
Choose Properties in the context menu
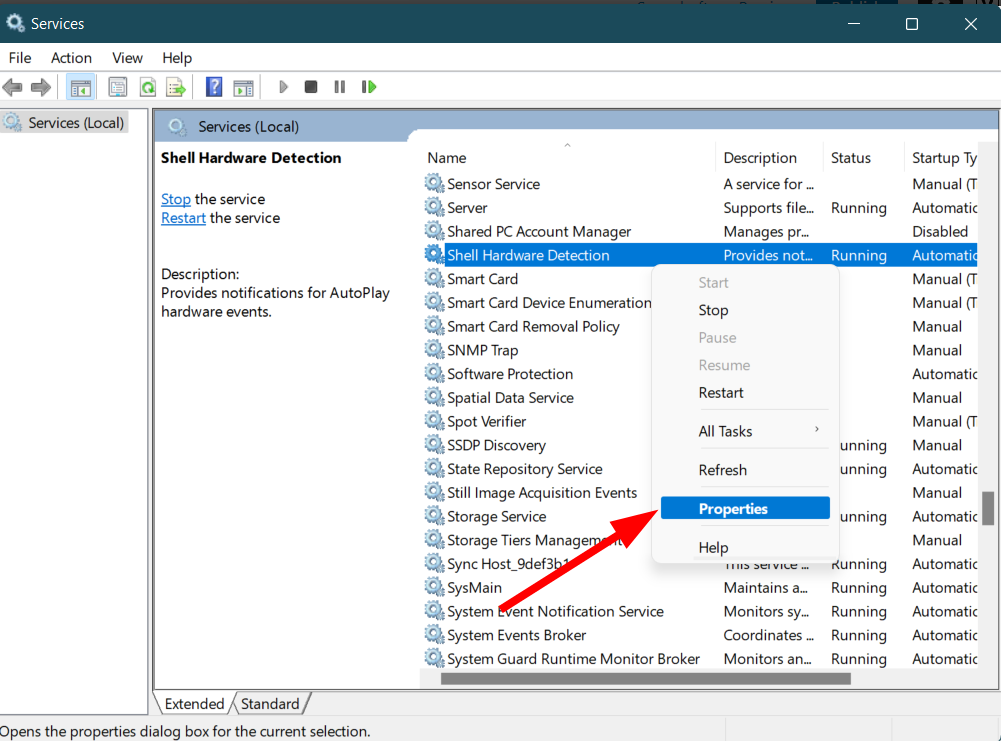coord(733,509)
